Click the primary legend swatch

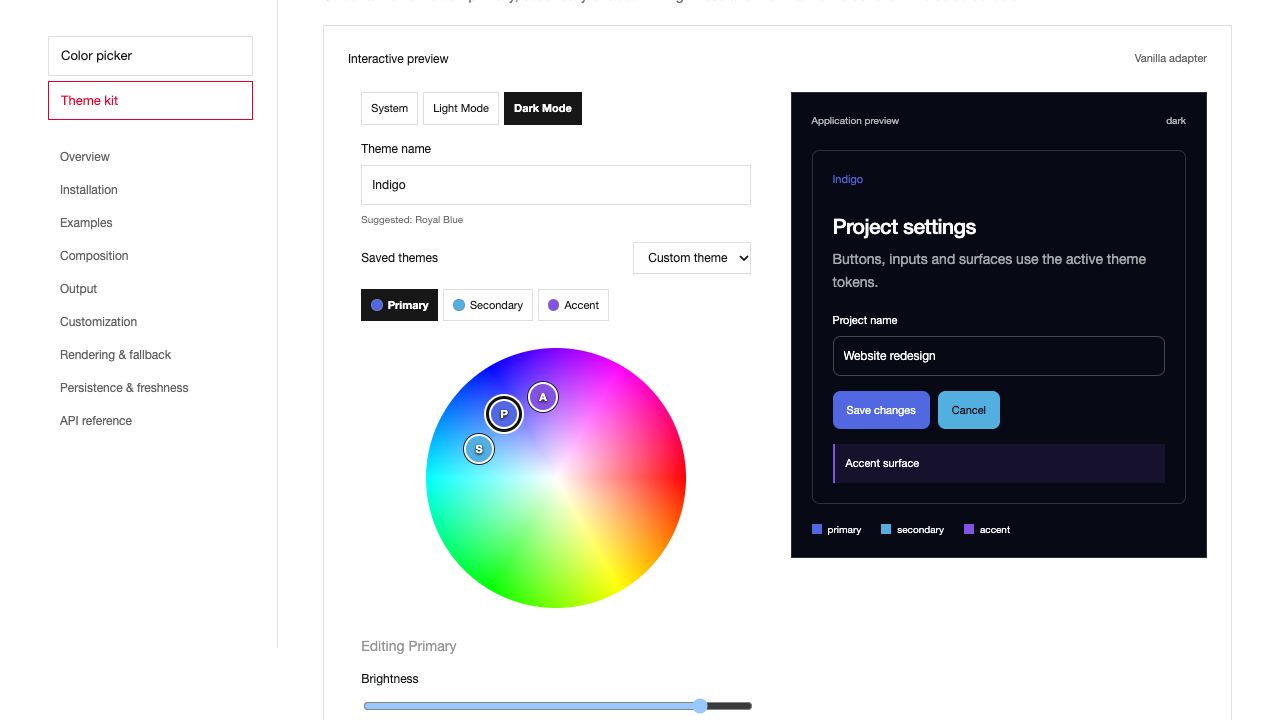pos(817,529)
